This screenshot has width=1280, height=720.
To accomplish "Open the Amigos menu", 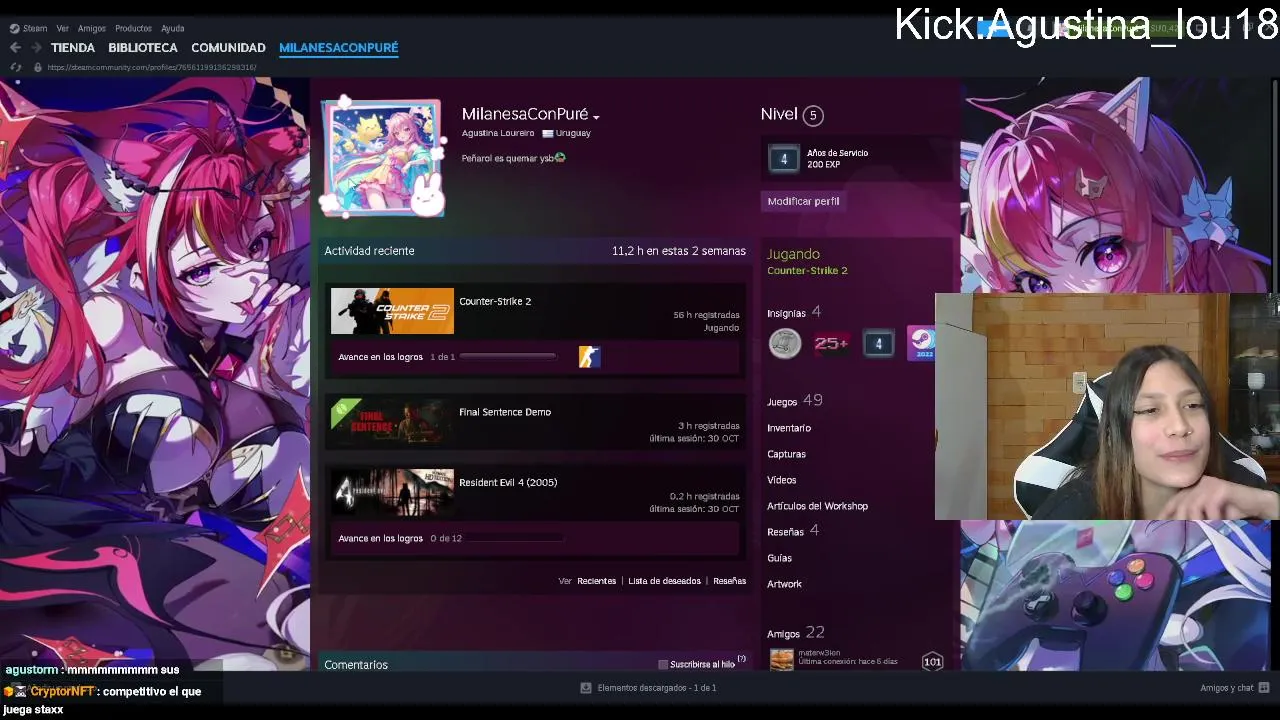I will click(92, 28).
